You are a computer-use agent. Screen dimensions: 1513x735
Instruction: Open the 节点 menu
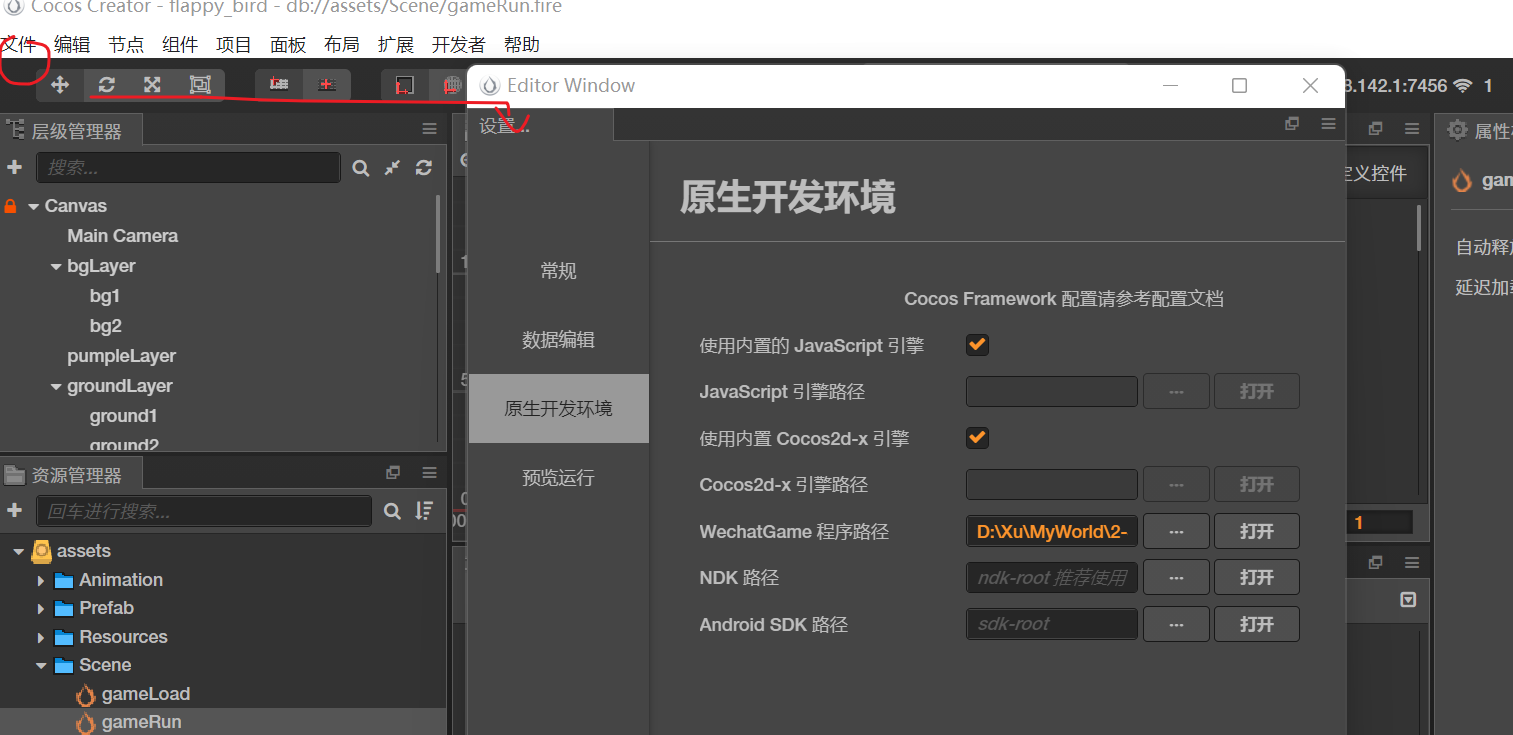(126, 45)
